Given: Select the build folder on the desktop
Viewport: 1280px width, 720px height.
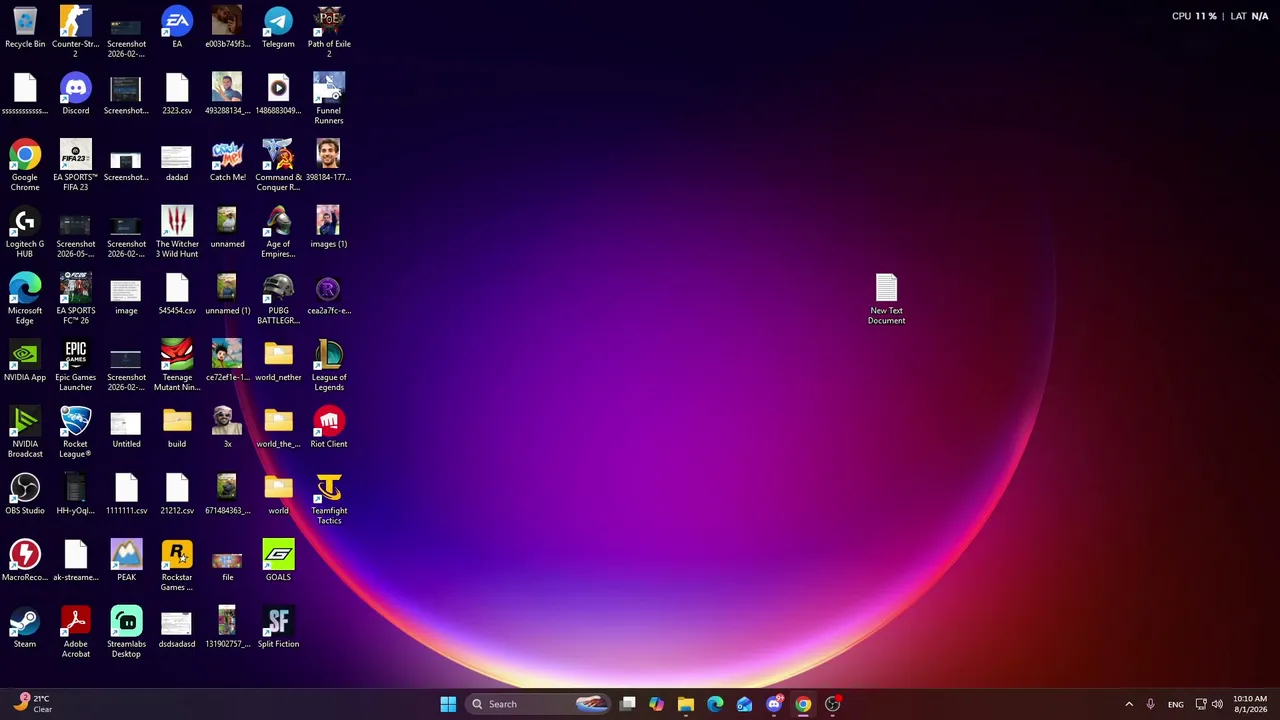Looking at the screenshot, I should point(177,429).
